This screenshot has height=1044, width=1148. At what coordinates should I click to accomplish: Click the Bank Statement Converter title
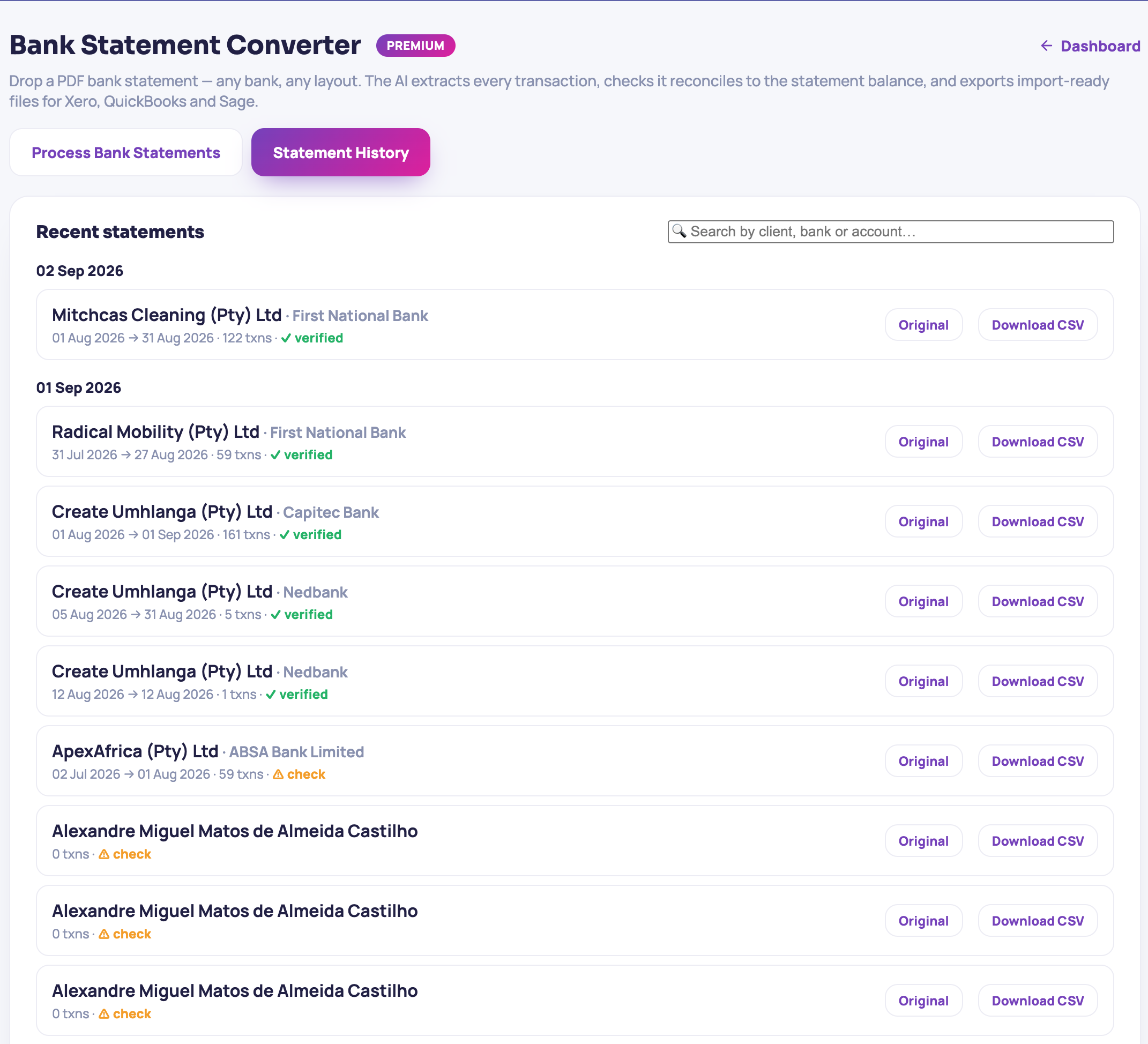click(x=185, y=45)
